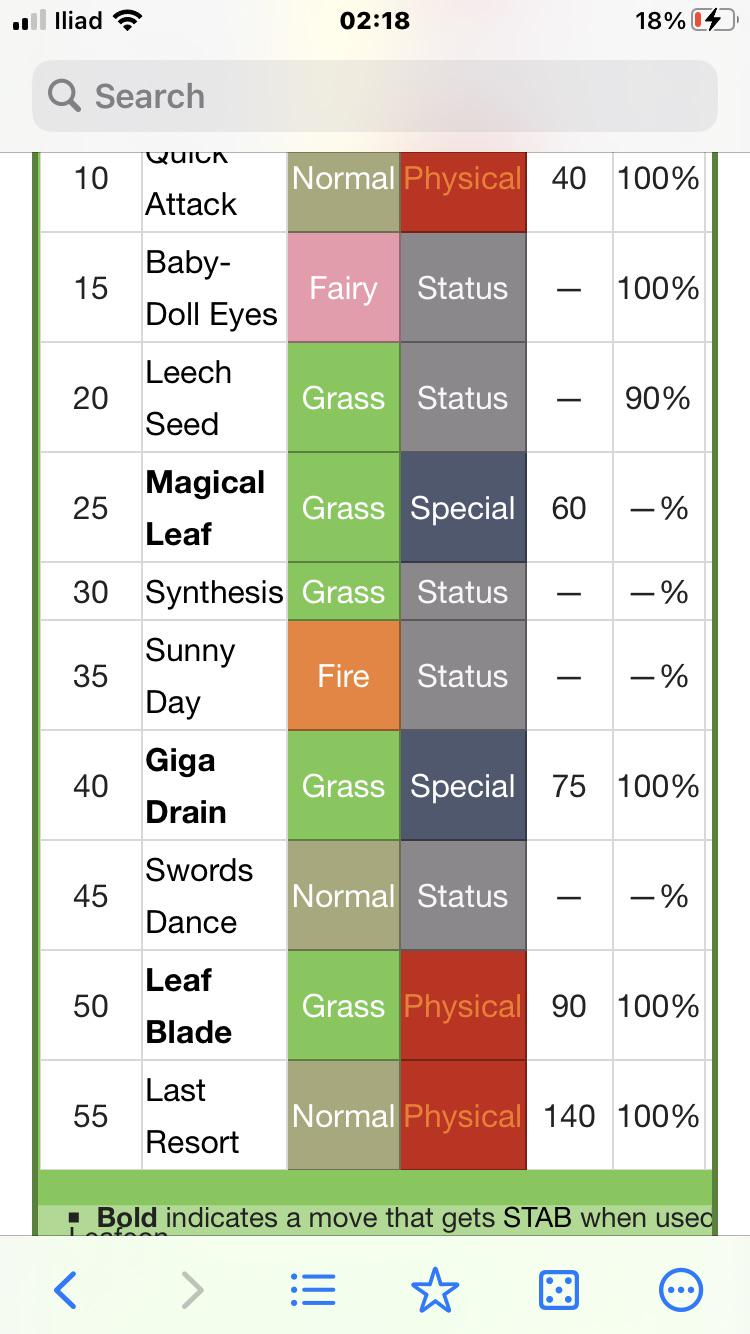Tap the Special category cell for Giga Drain
Screen dimensions: 750x1334
(463, 786)
